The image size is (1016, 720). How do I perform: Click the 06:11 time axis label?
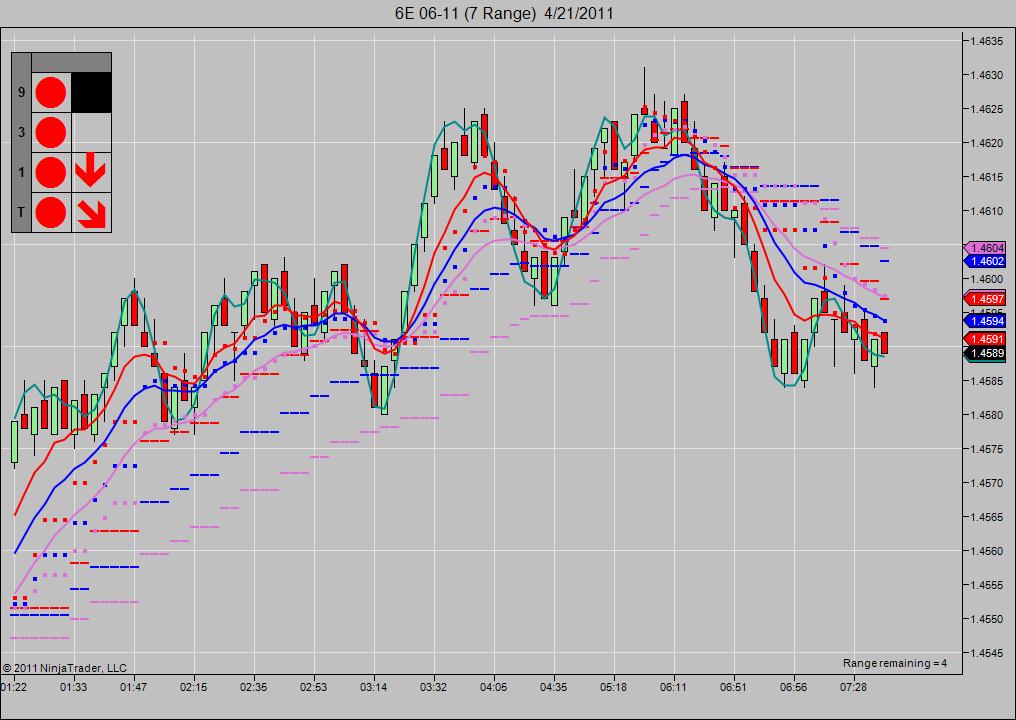click(x=673, y=686)
